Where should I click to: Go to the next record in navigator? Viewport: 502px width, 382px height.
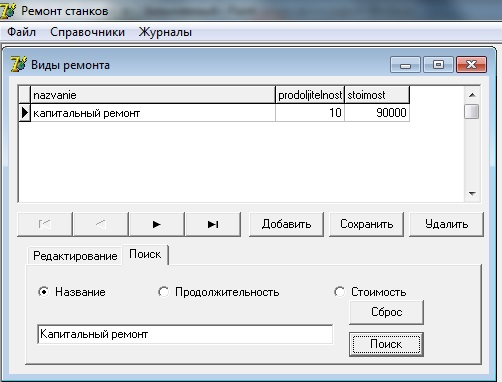coord(157,224)
